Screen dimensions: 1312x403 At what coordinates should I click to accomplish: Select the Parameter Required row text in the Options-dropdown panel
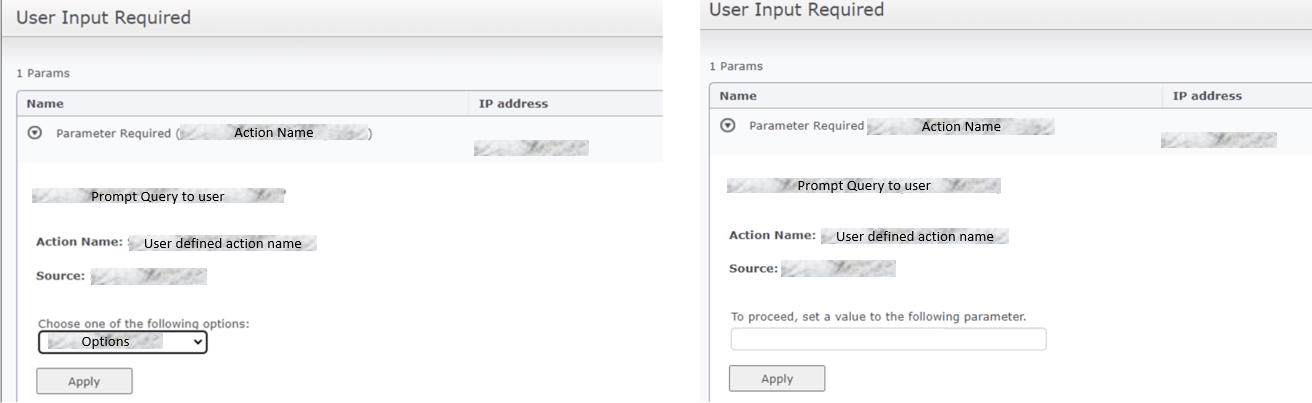(113, 133)
